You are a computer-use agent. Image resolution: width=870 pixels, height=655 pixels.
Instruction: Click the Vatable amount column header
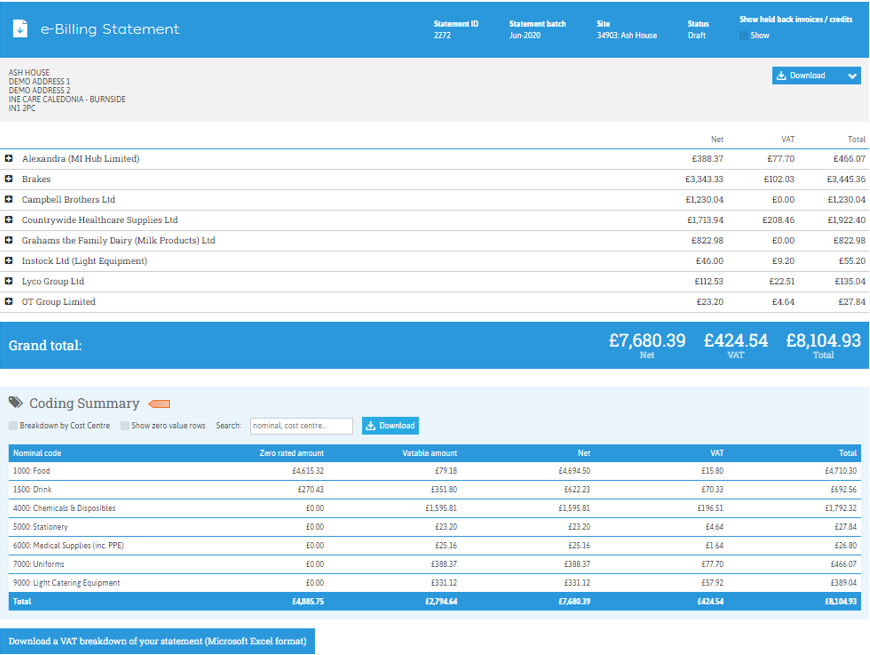[x=429, y=453]
